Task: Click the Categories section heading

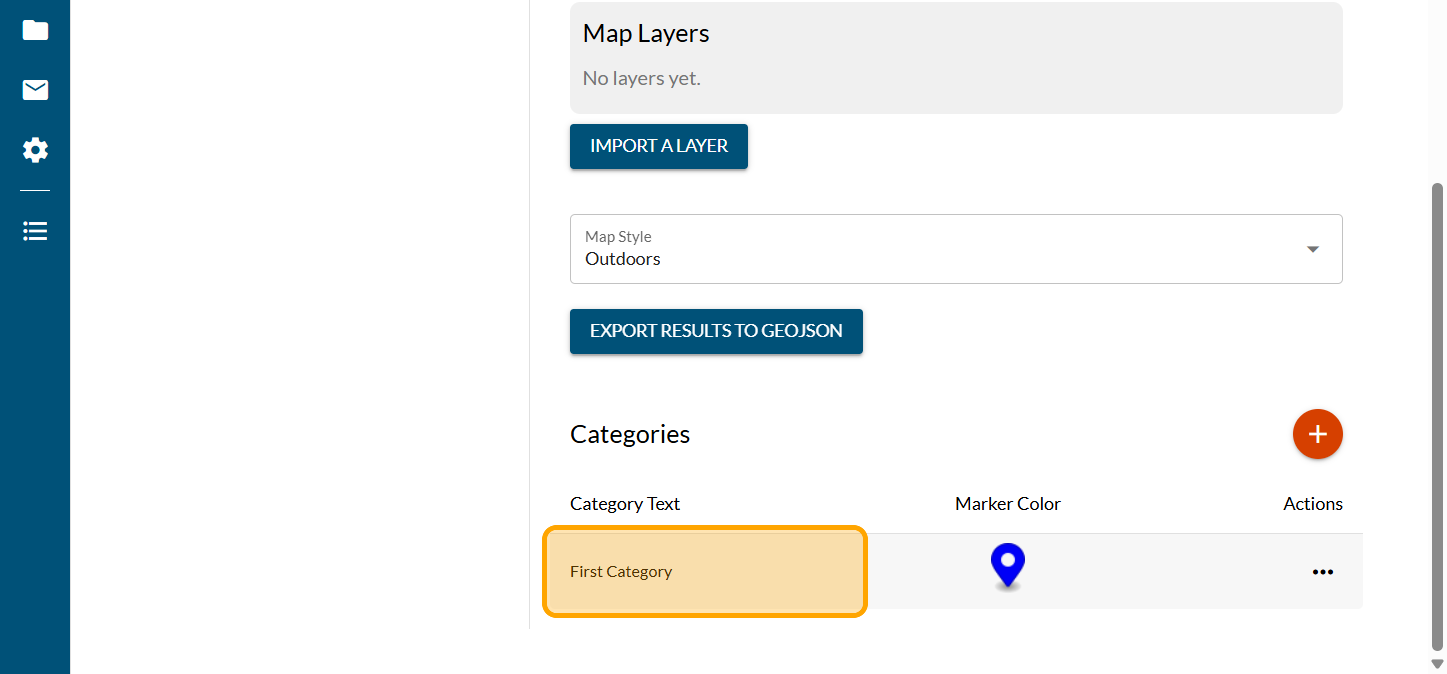Action: point(630,434)
